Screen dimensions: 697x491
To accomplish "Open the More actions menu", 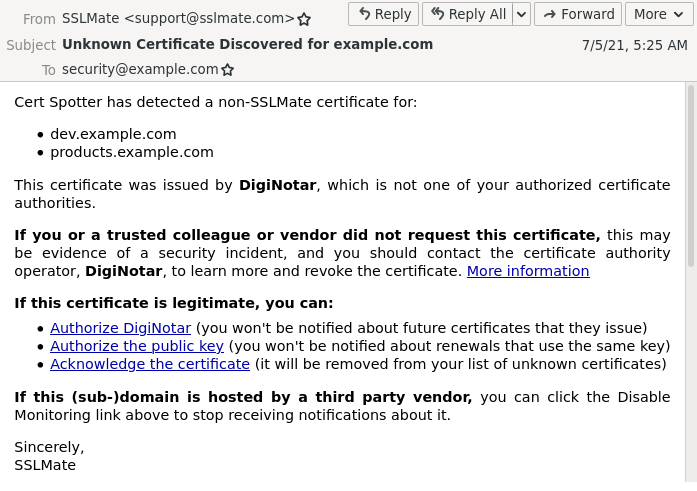I will [659, 14].
